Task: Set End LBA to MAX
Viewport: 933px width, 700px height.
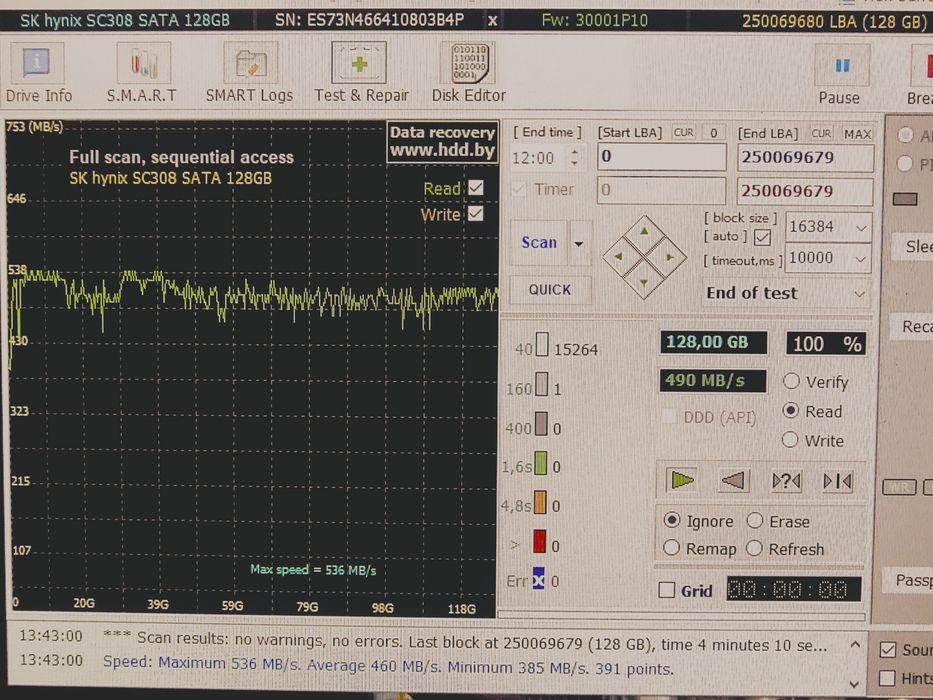Action: tap(857, 134)
